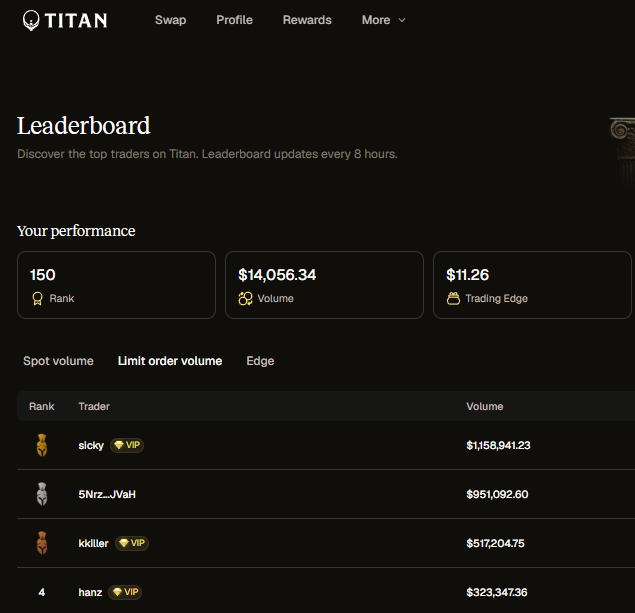Click the $11.26 Trading Edge card

coord(532,285)
